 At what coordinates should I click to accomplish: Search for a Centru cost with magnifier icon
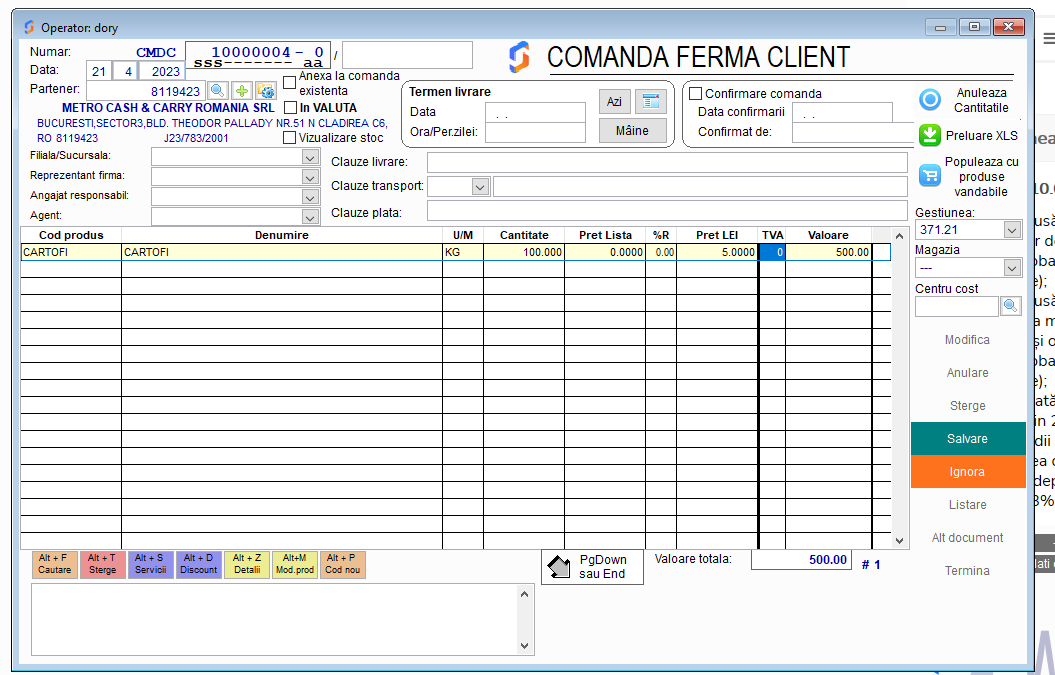(1010, 306)
